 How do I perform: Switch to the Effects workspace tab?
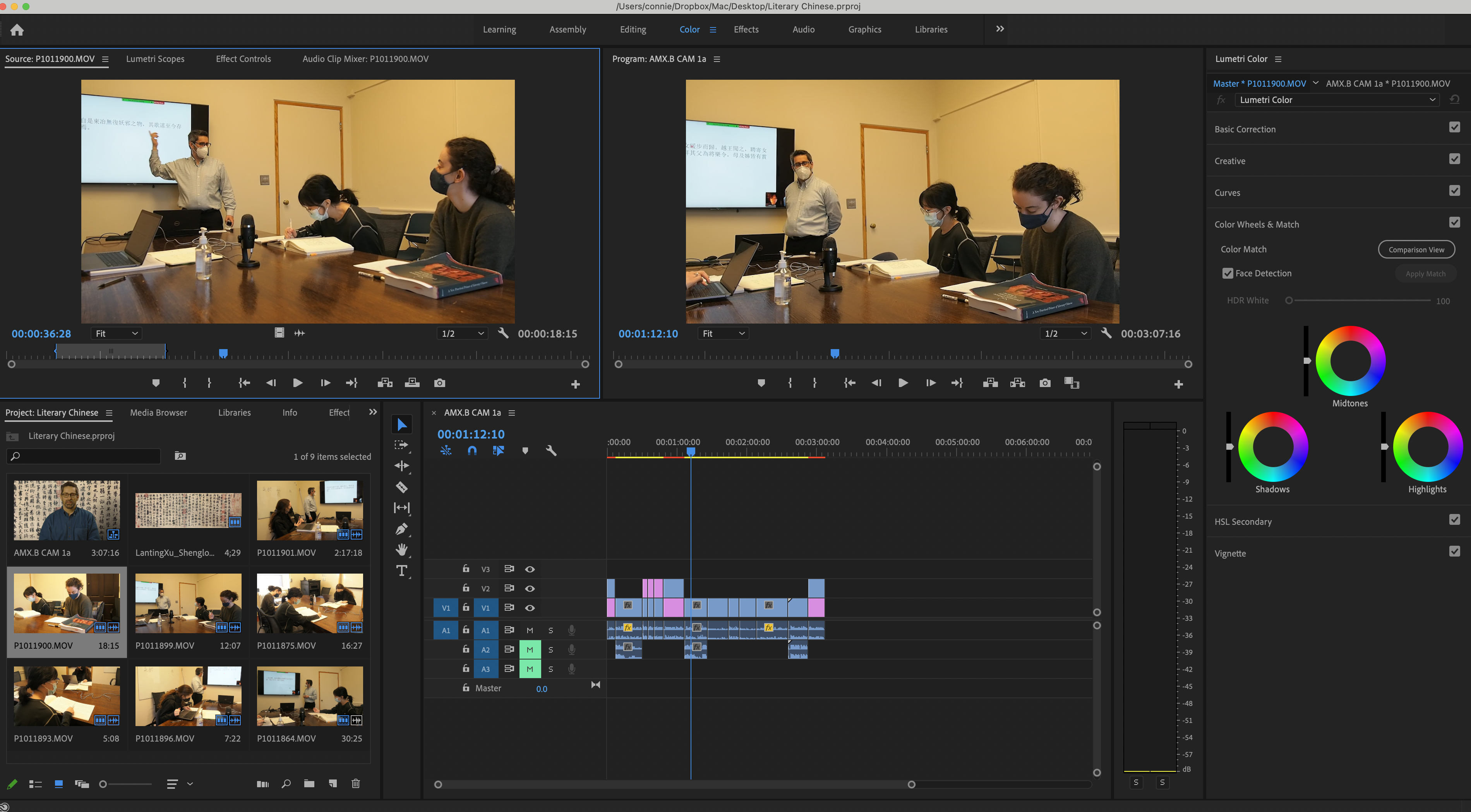(746, 30)
